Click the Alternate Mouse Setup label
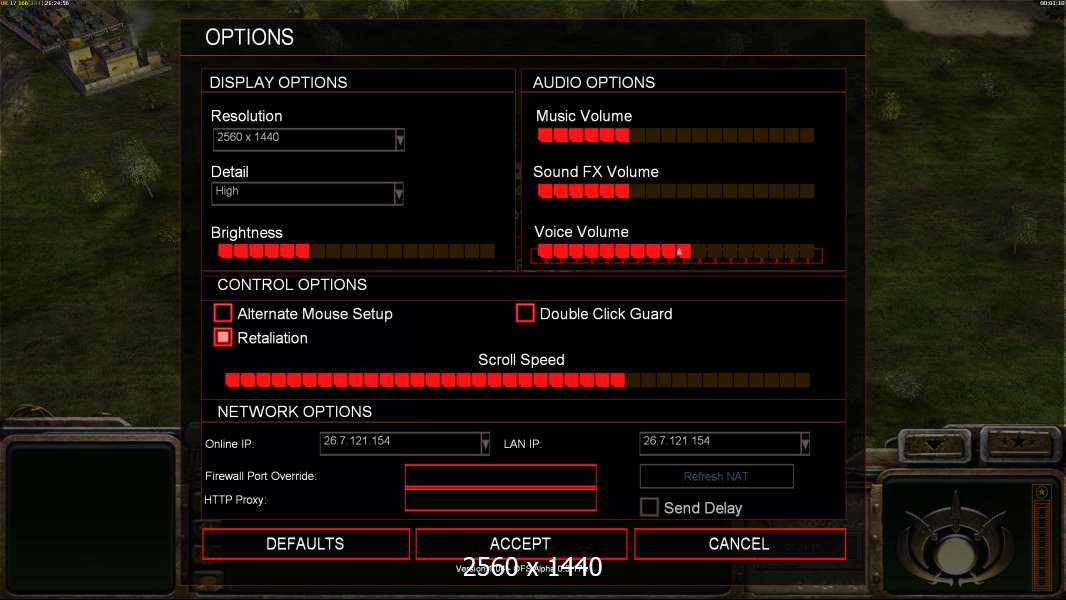The height and width of the screenshot is (600, 1066). coord(315,314)
